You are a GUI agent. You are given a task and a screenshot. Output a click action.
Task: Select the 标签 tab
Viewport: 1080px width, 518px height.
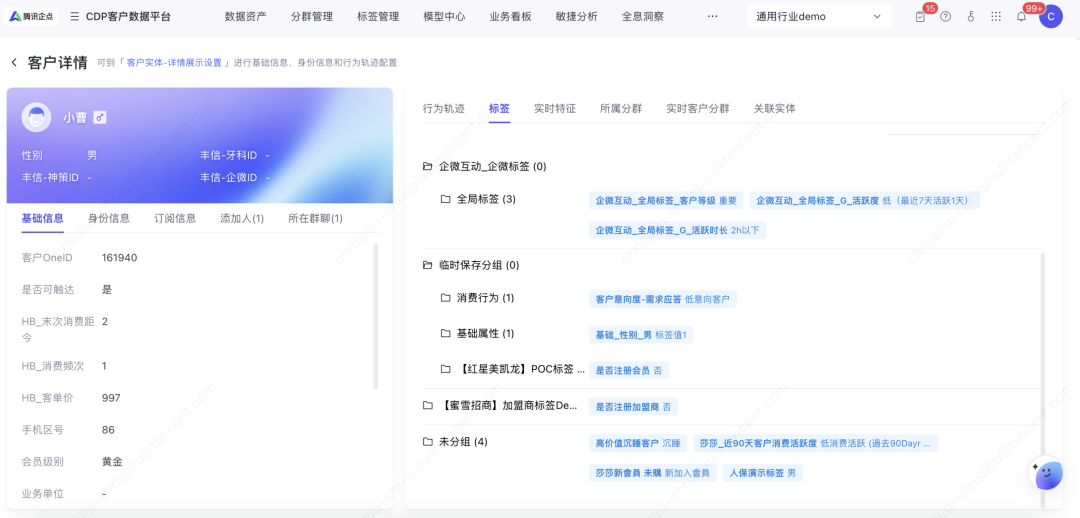(499, 108)
